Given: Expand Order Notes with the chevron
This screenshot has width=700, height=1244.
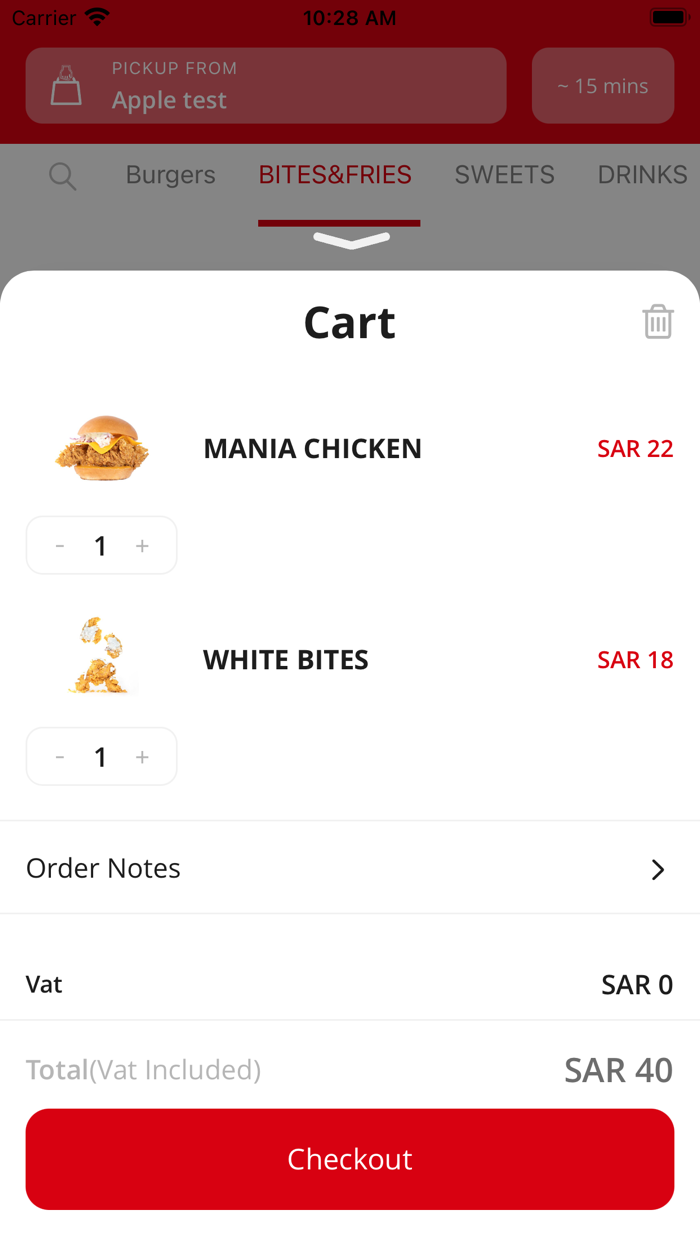Looking at the screenshot, I should (658, 869).
